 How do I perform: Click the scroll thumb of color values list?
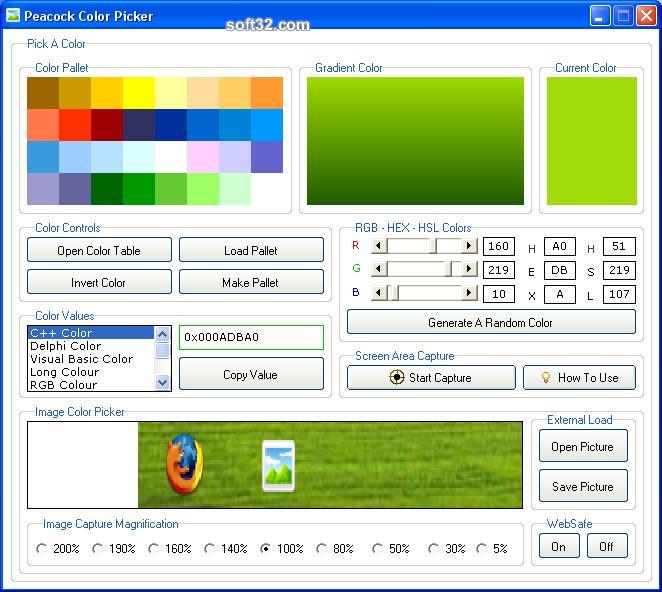[x=163, y=350]
